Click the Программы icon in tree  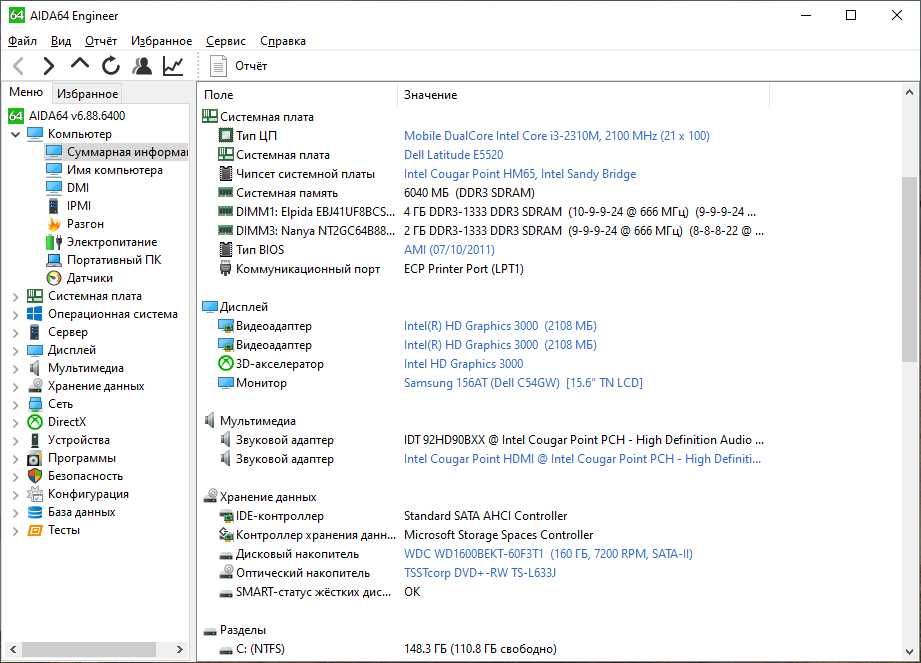(x=35, y=458)
